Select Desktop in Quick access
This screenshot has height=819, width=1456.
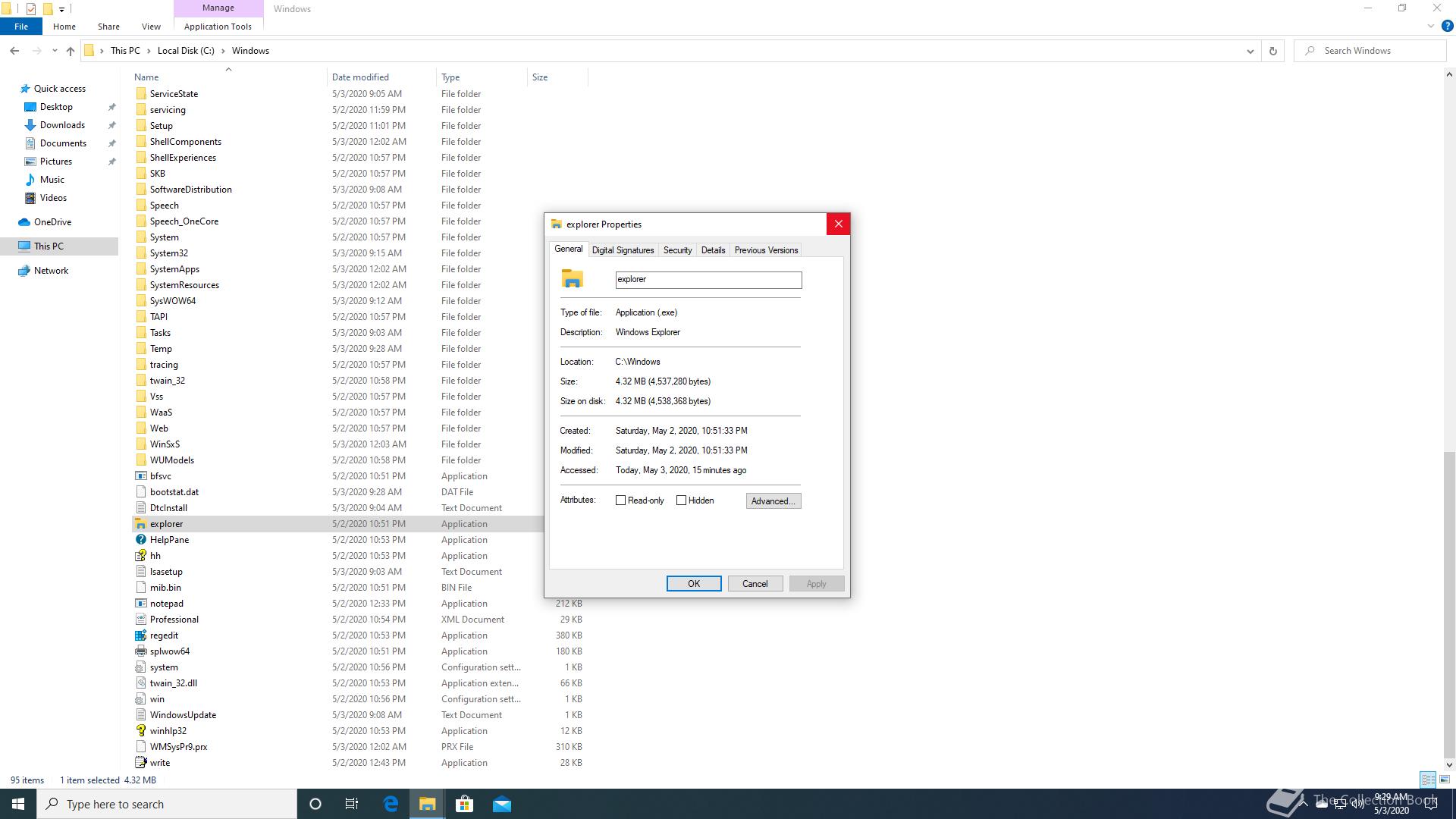tap(56, 107)
